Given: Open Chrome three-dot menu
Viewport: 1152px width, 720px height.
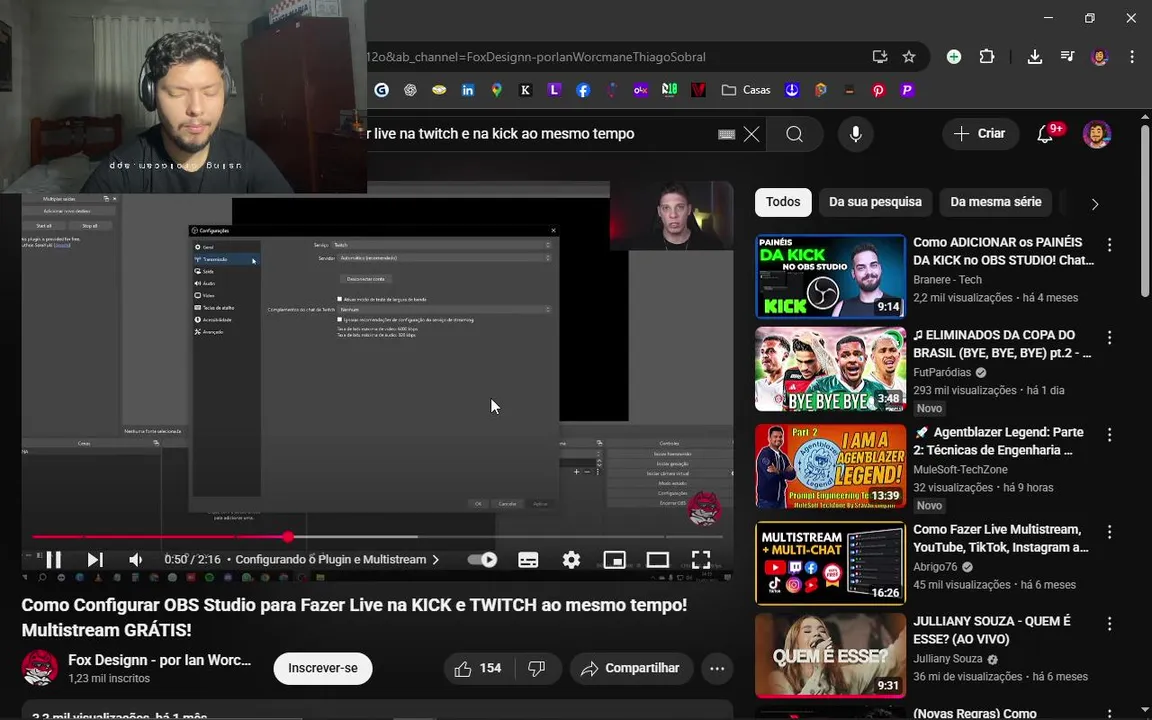Looking at the screenshot, I should [1131, 57].
